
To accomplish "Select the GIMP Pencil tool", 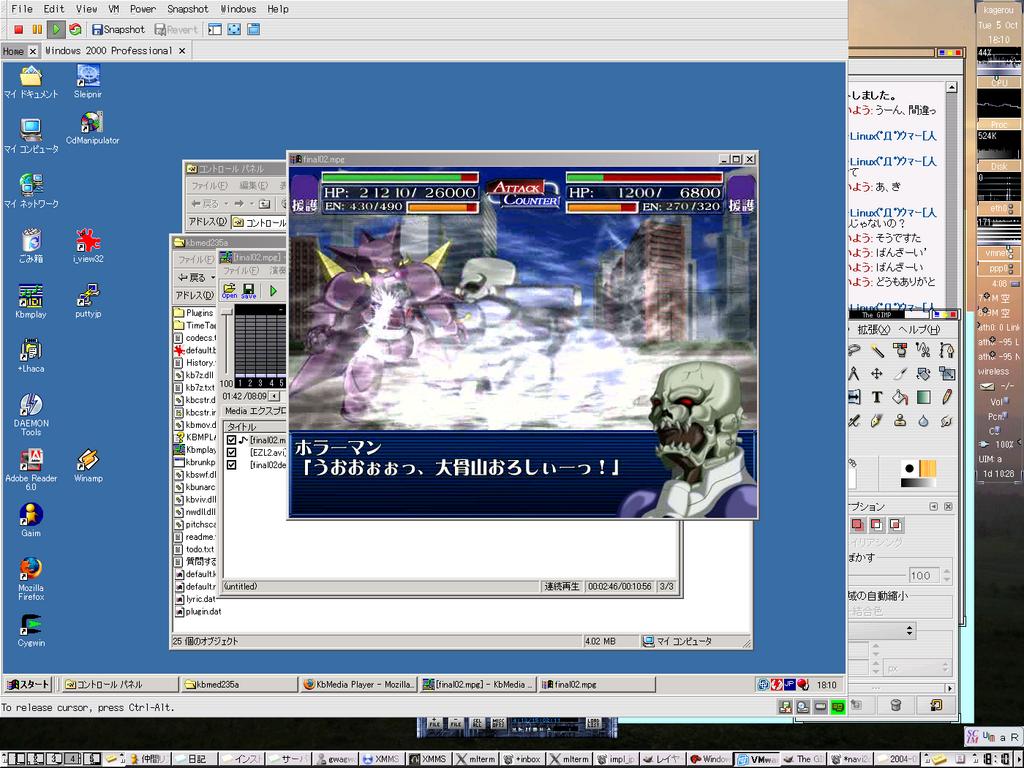I will pyautogui.click(x=946, y=397).
